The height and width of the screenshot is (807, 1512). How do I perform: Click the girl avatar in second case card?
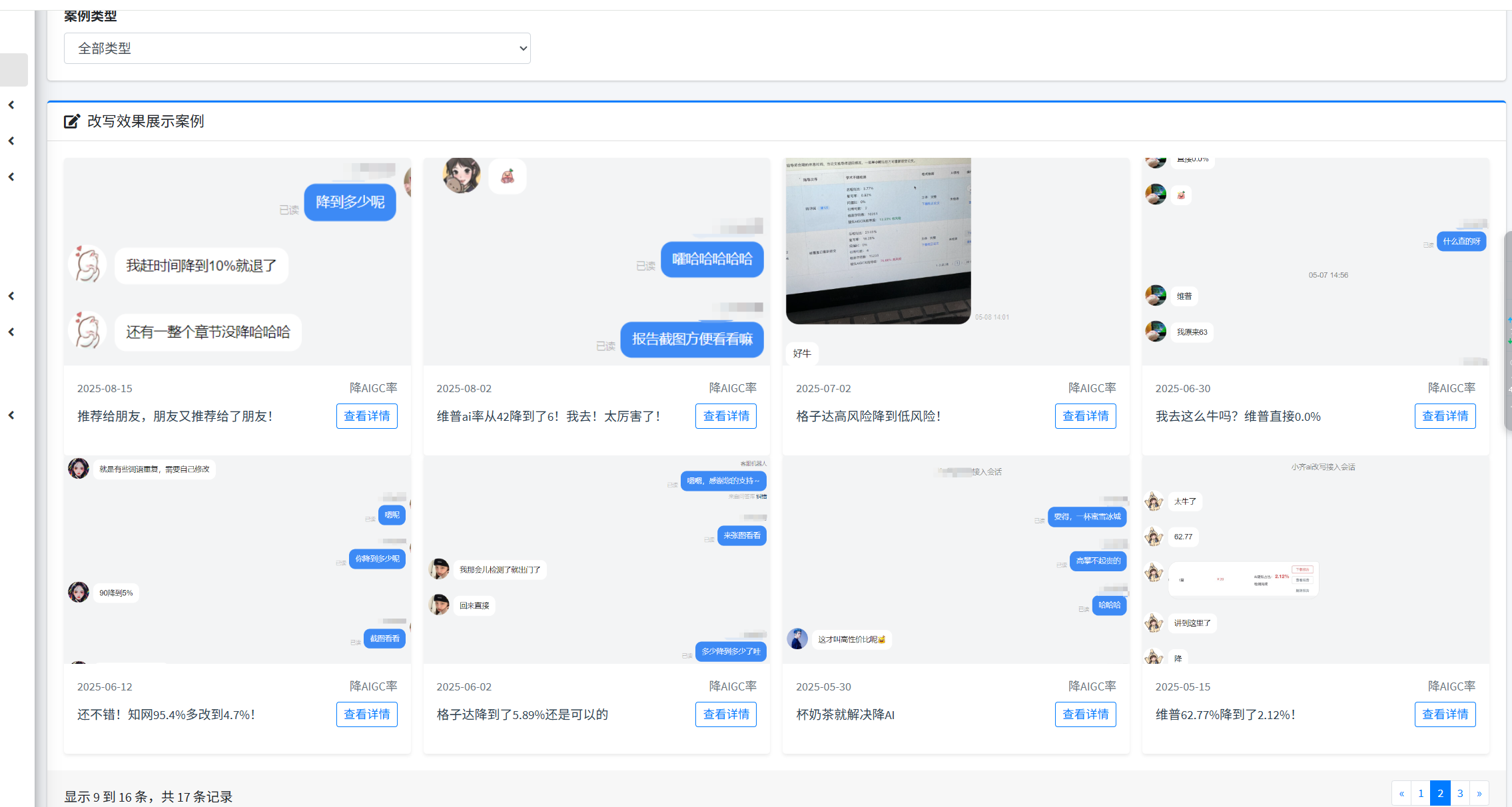pos(462,175)
